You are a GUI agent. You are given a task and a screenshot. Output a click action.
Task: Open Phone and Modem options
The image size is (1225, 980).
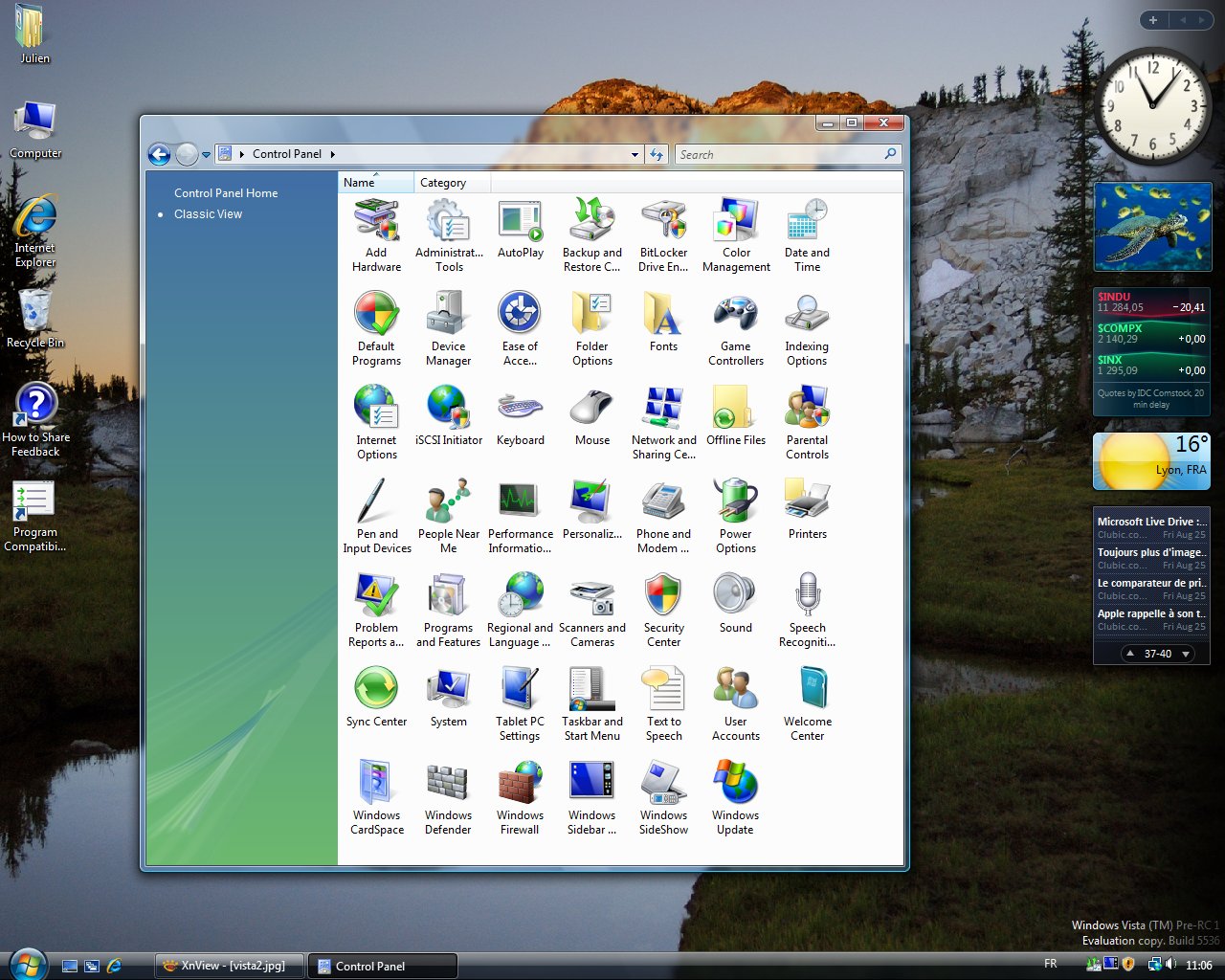click(663, 517)
